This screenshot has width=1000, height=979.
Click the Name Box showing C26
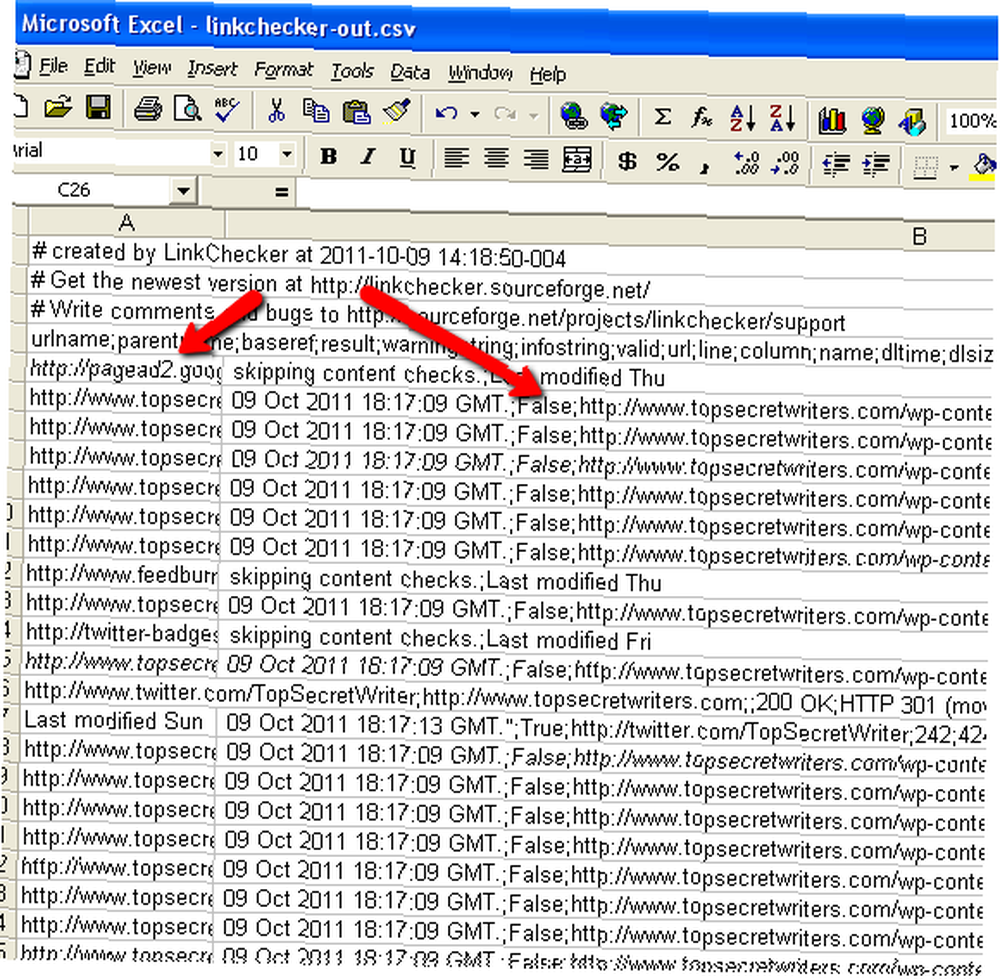pos(92,190)
